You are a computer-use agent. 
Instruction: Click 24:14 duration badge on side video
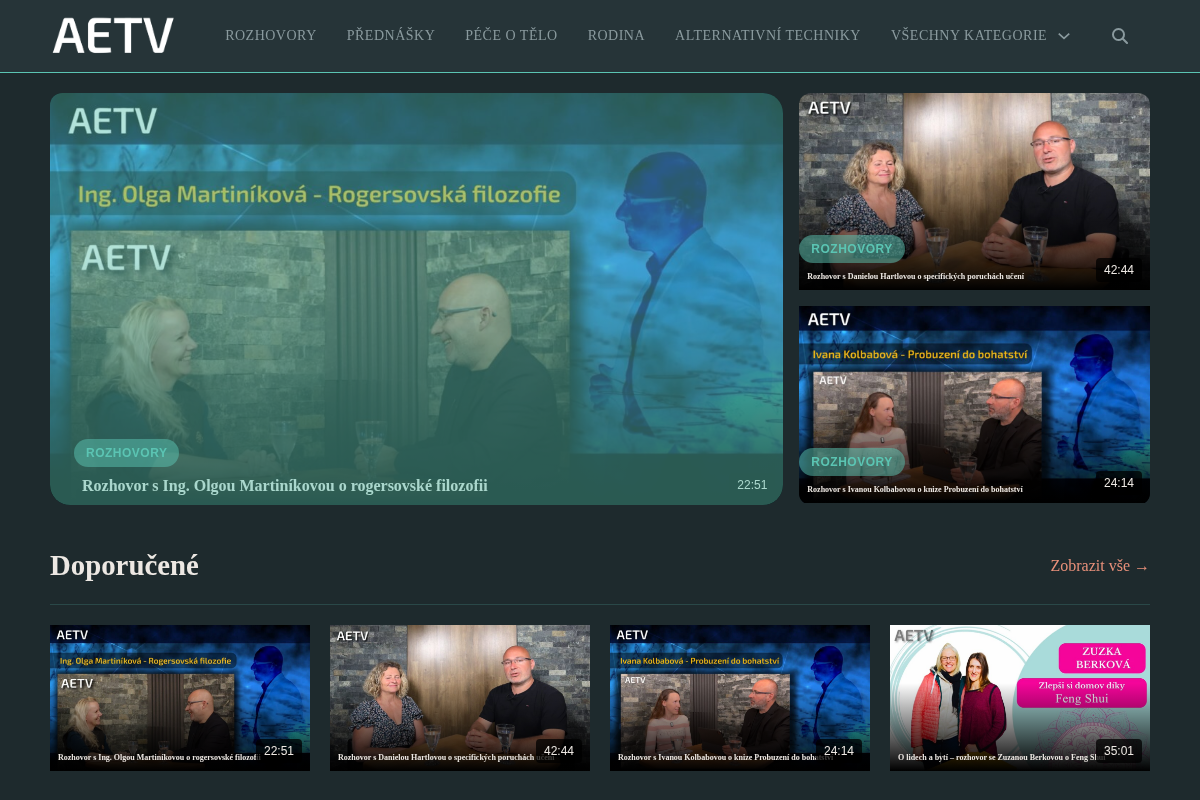coord(1119,483)
